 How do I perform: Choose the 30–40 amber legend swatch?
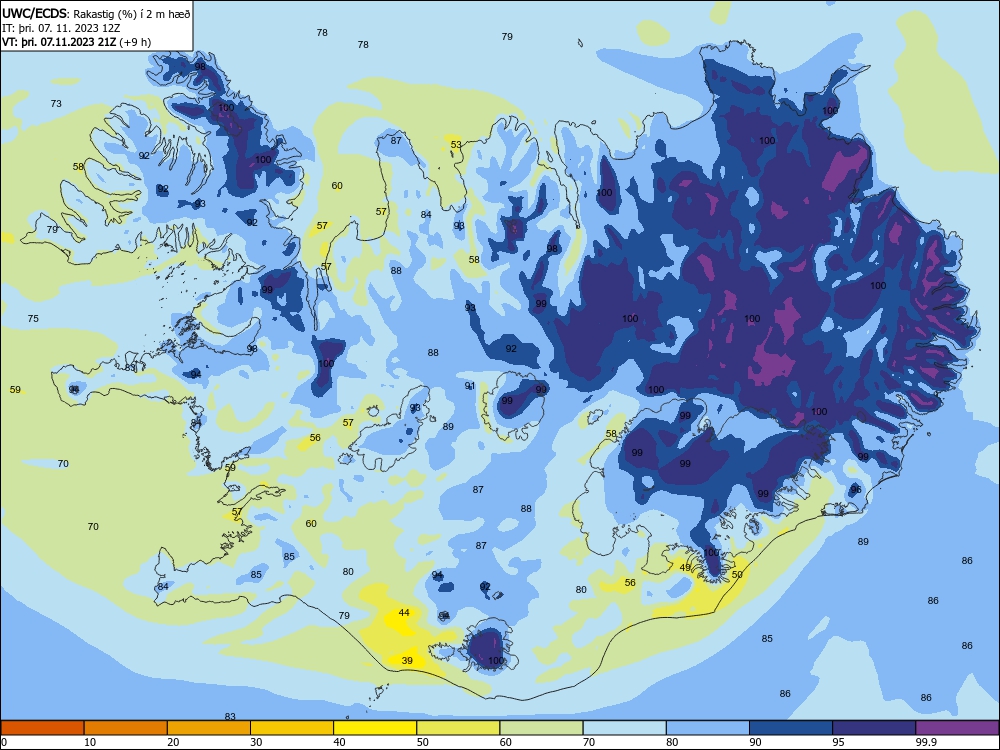(292, 728)
